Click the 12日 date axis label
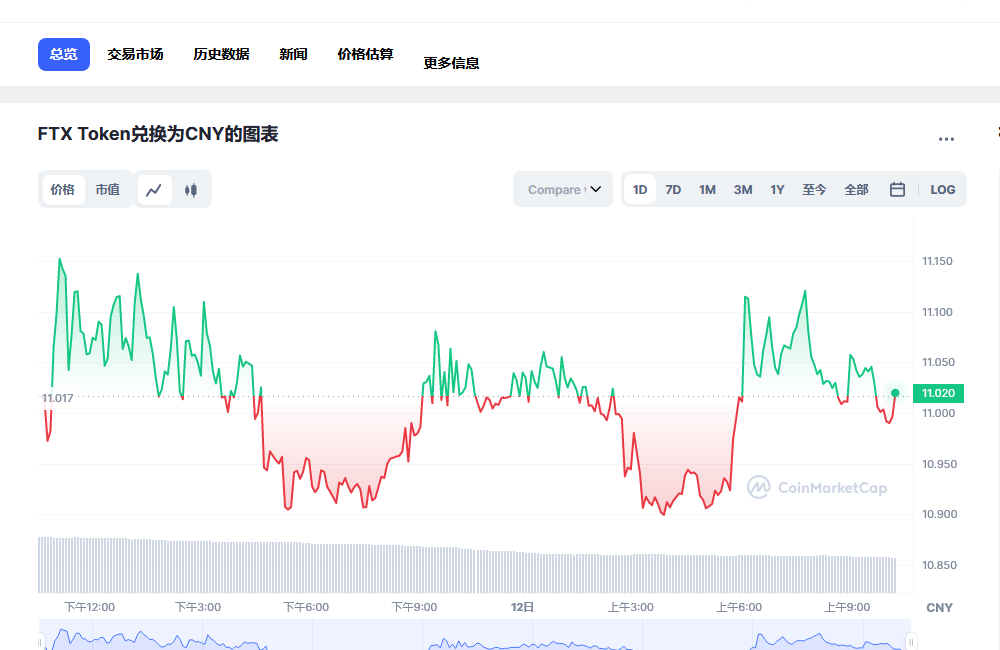 click(522, 607)
